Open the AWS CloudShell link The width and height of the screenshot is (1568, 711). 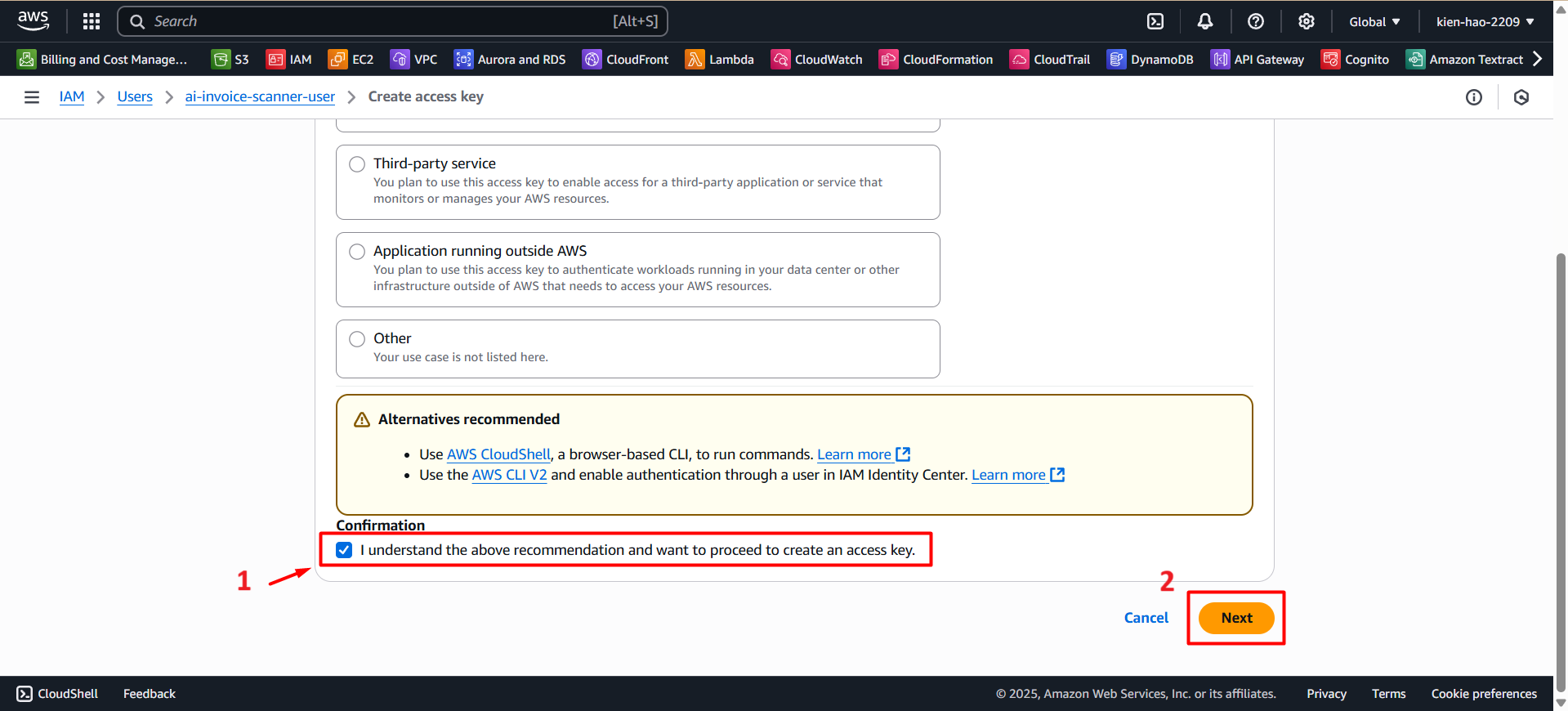(498, 454)
